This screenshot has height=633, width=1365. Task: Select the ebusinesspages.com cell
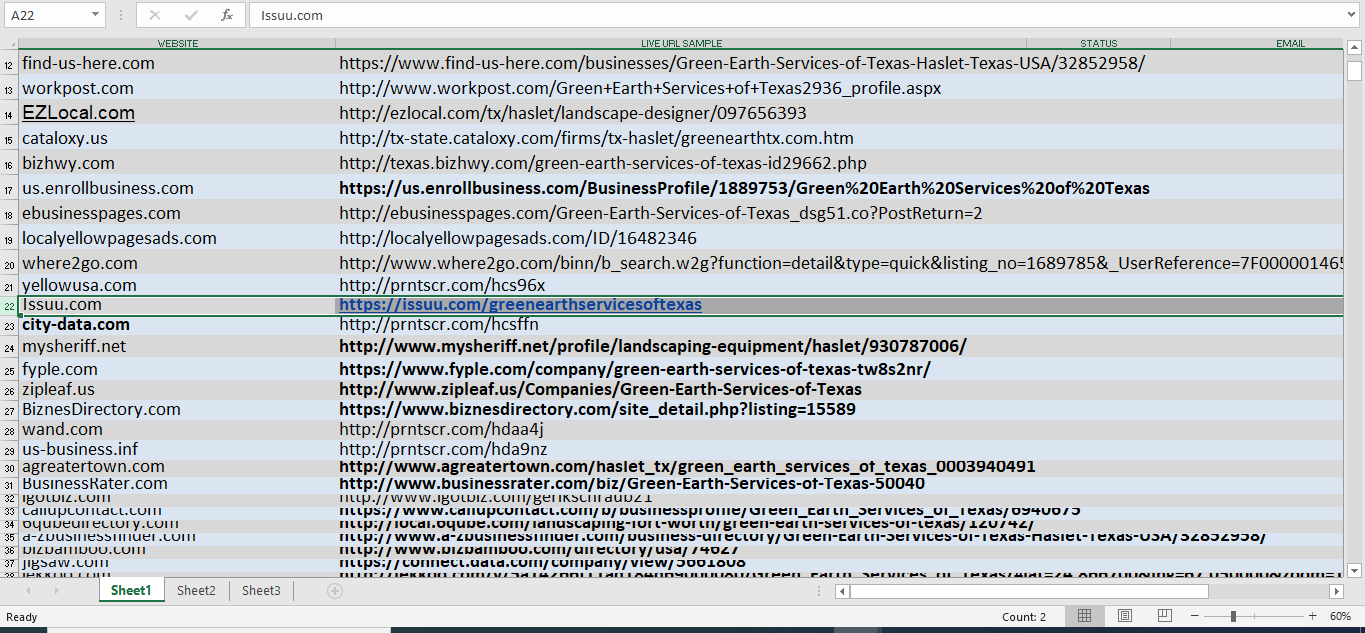pyautogui.click(x=177, y=213)
